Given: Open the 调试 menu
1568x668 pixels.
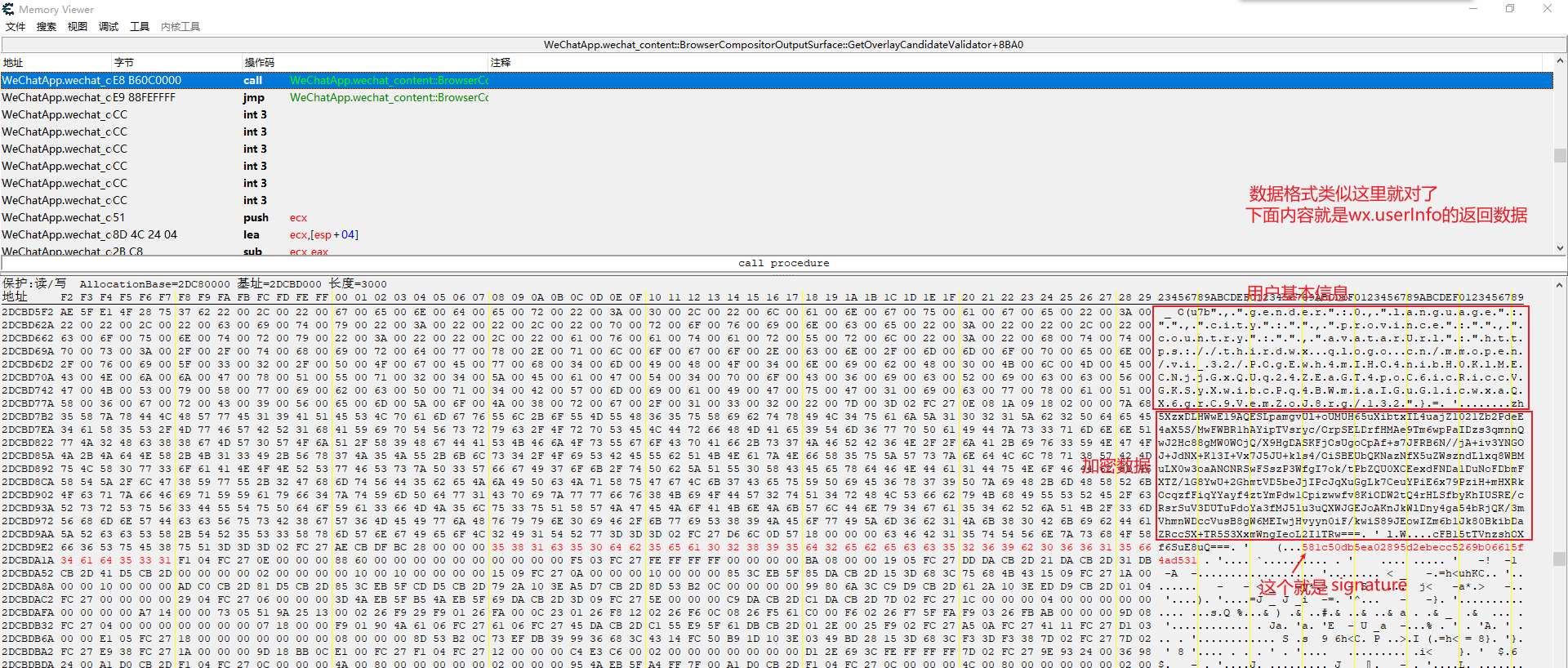Looking at the screenshot, I should 109,27.
